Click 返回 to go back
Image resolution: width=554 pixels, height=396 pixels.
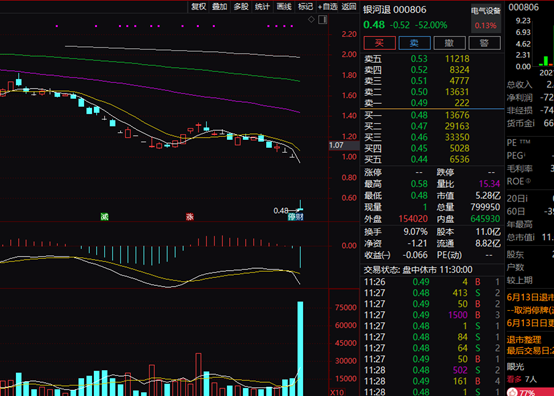[x=349, y=6]
